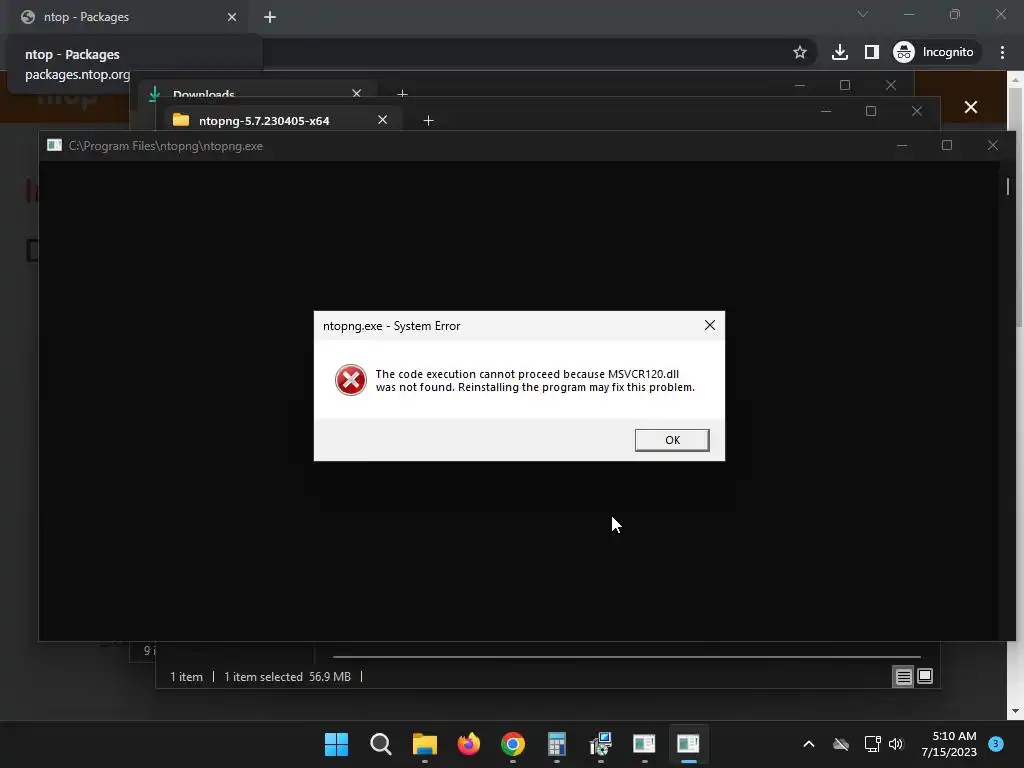Screen dimensions: 1024x768
Task: Select the ntop - Packages browser tab
Action: pyautogui.click(x=127, y=17)
